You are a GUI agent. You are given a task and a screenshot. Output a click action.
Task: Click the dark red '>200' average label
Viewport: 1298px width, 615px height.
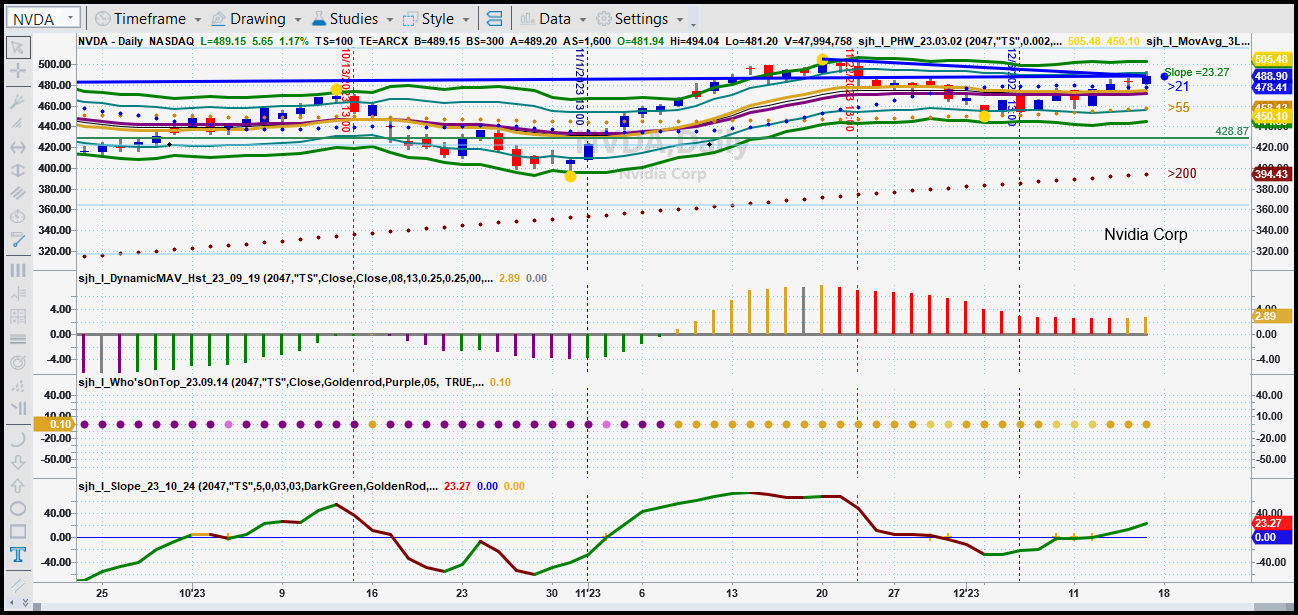[1181, 174]
